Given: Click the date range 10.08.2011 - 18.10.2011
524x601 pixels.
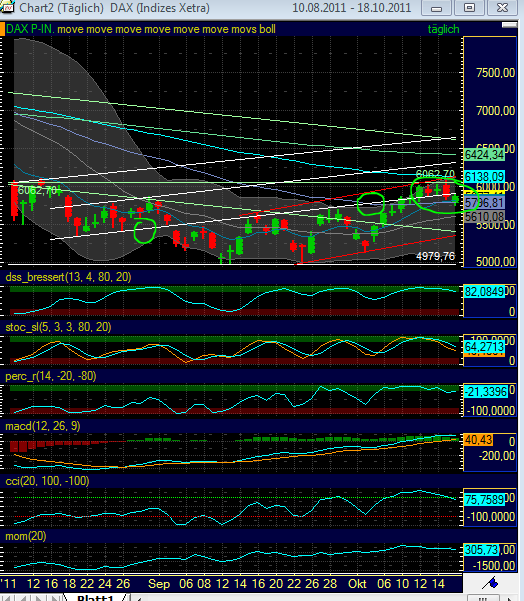Looking at the screenshot, I should [352, 8].
